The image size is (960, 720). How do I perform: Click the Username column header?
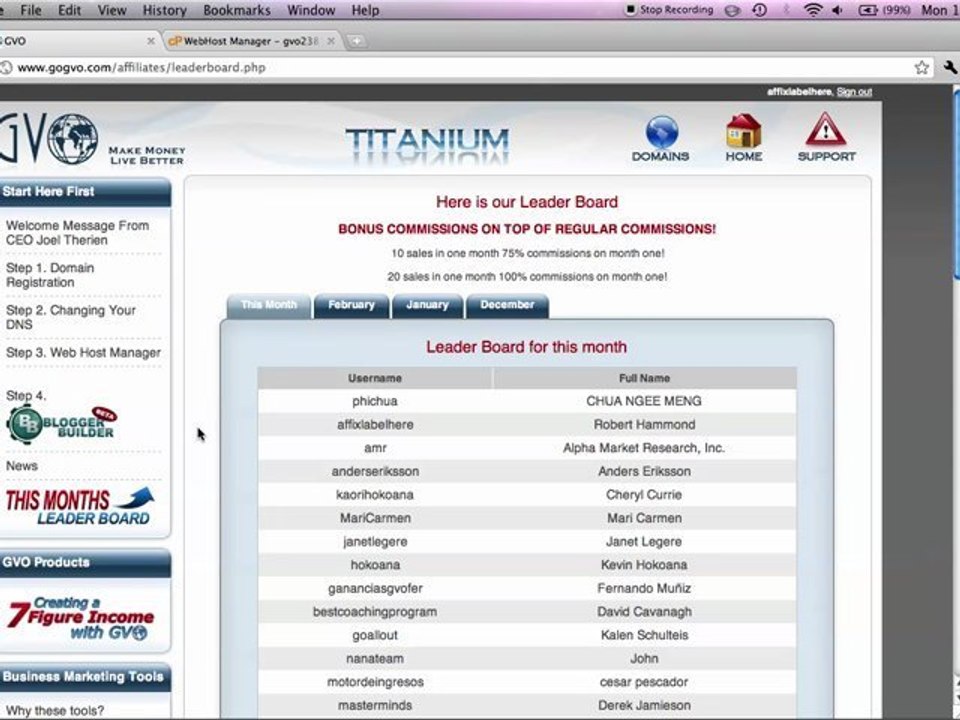point(375,378)
